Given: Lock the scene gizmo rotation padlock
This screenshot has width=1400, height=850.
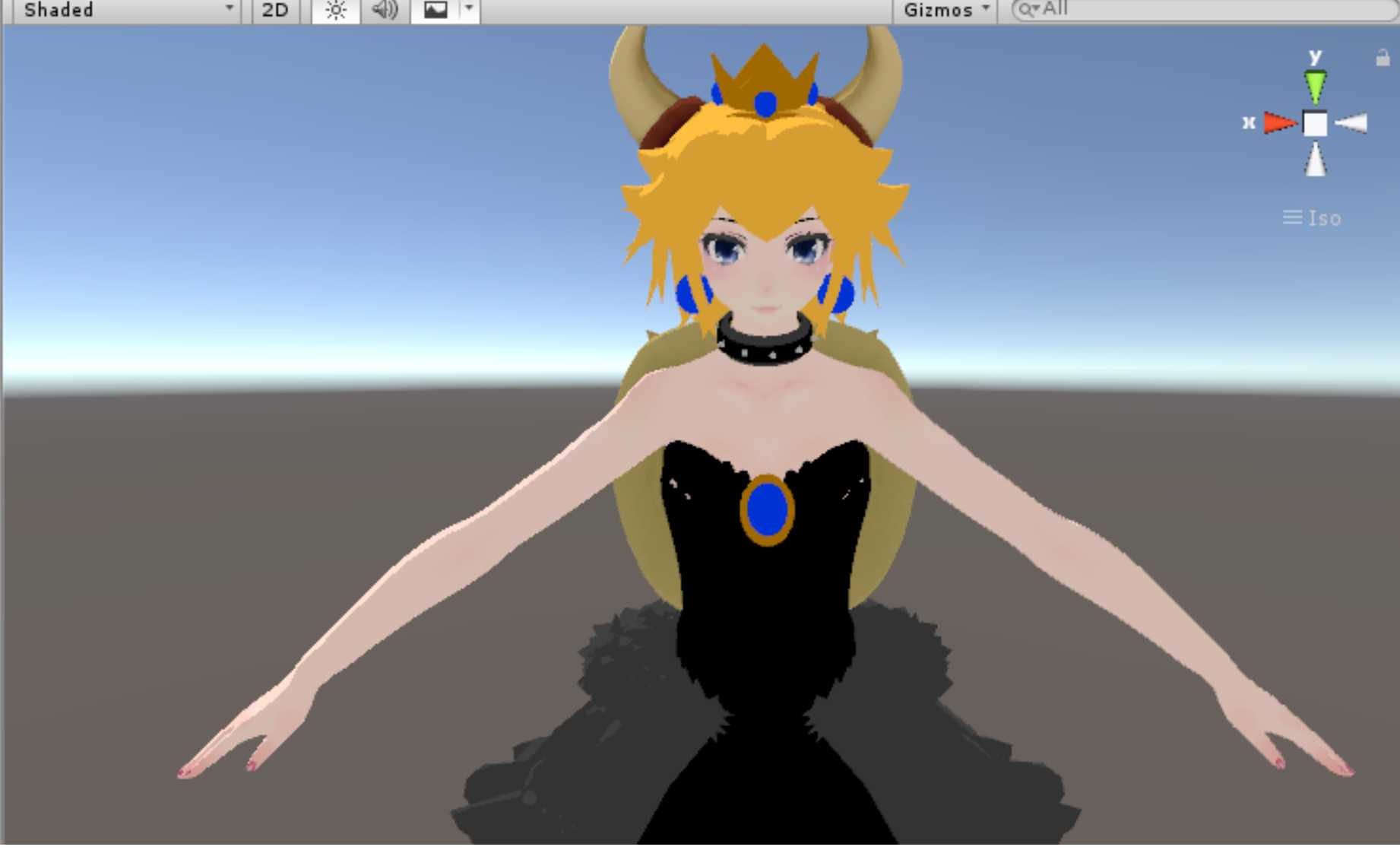Looking at the screenshot, I should tap(1383, 58).
